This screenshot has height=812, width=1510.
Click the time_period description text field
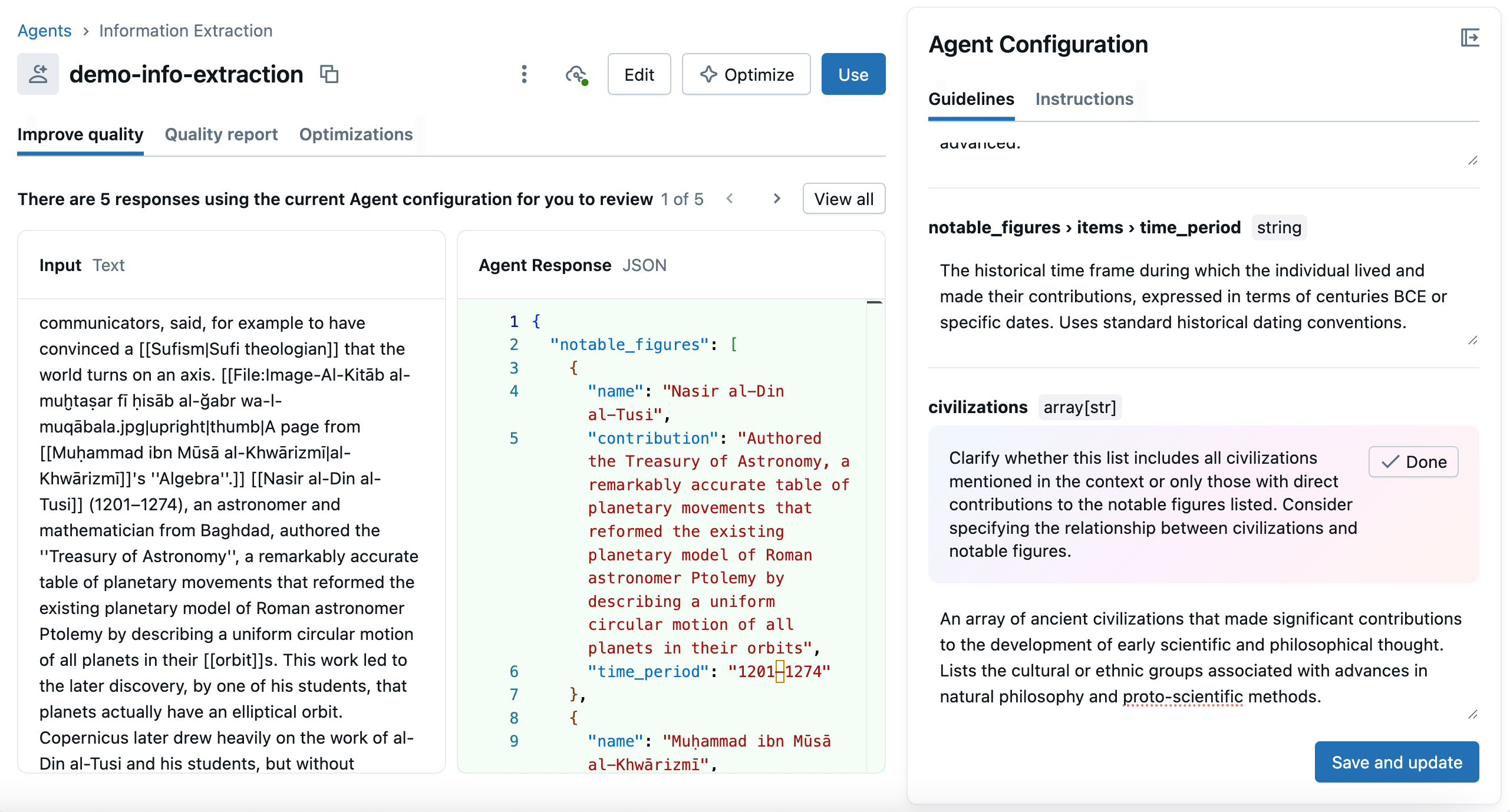pos(1192,296)
